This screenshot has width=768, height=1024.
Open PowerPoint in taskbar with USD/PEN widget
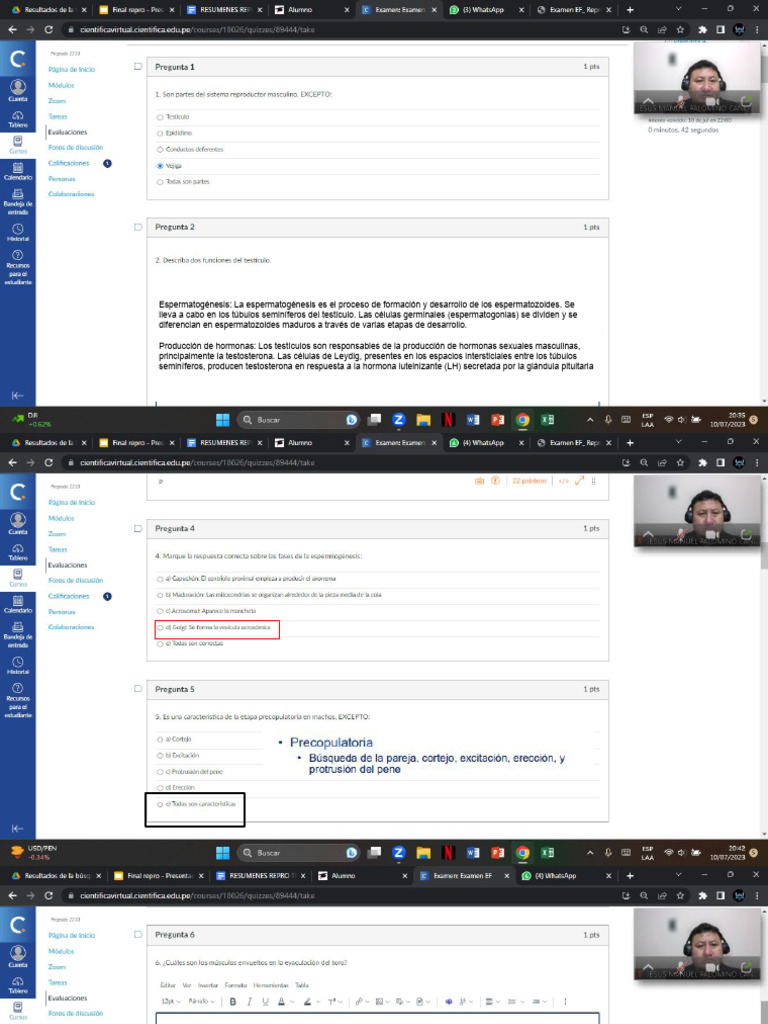click(x=498, y=852)
